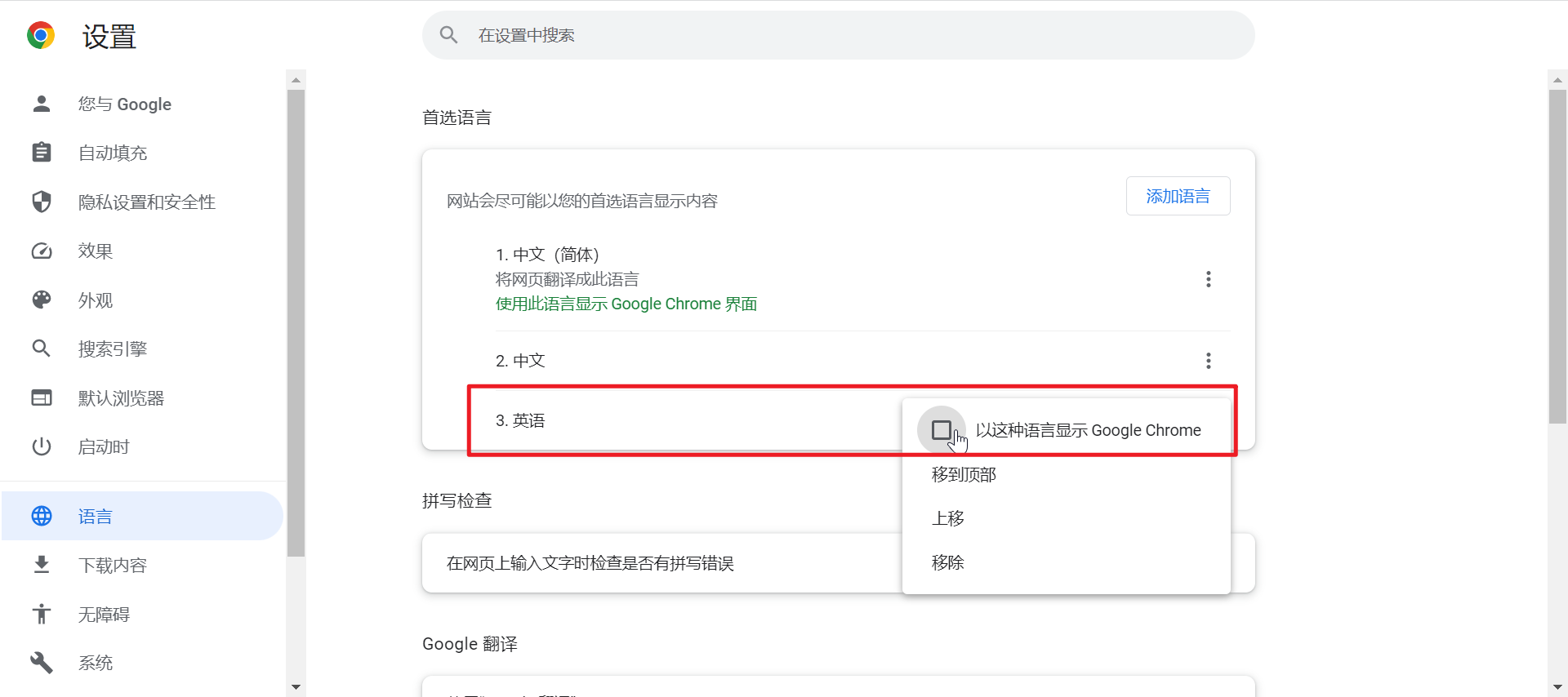This screenshot has height=697, width=1568.
Task: Click the palette icon for 外观
Action: [x=42, y=300]
